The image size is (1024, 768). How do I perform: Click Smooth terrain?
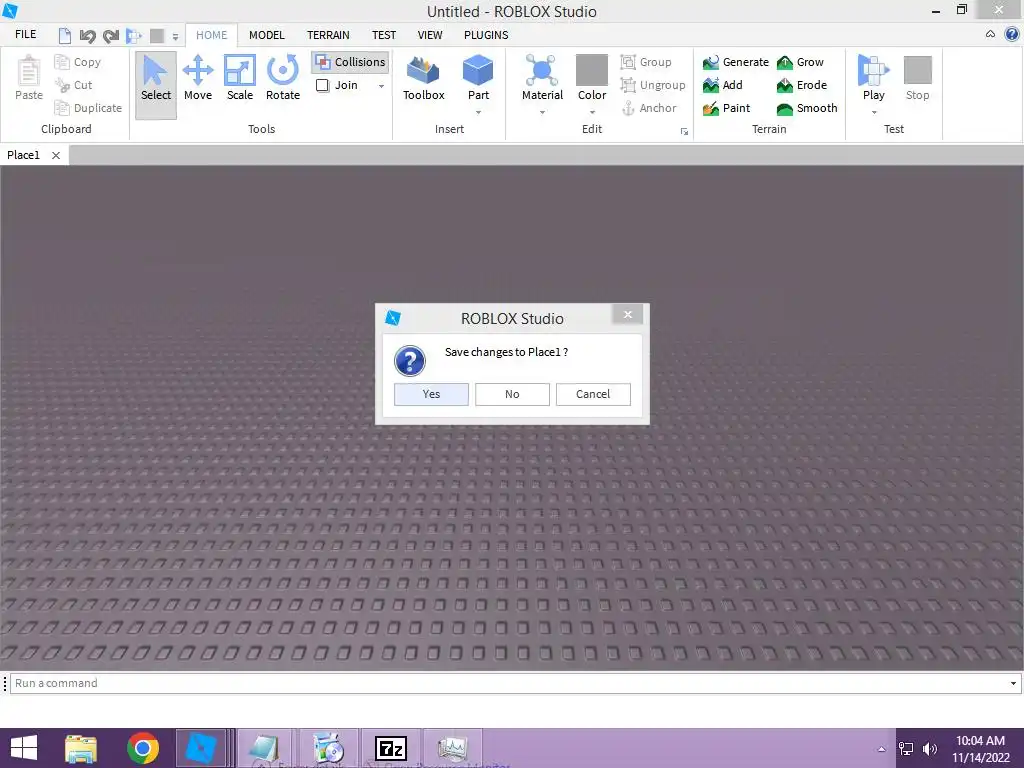pyautogui.click(x=807, y=108)
